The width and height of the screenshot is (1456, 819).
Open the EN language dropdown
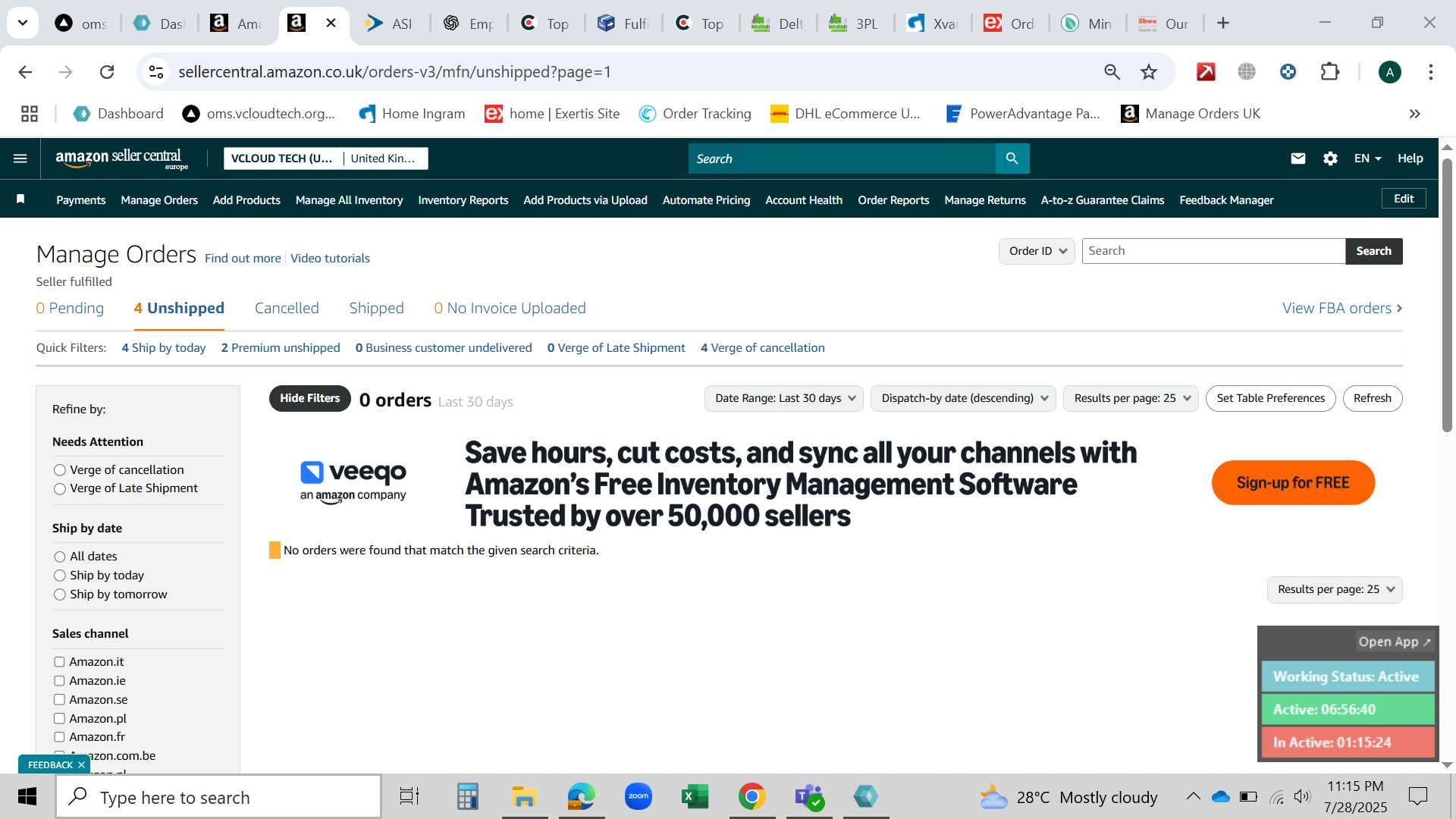click(1368, 158)
